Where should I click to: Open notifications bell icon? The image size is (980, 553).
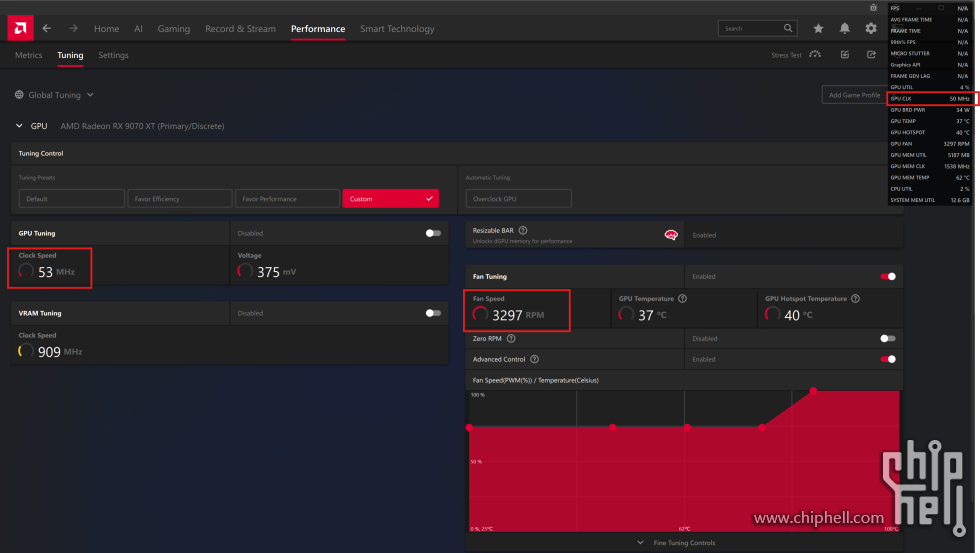pos(844,28)
